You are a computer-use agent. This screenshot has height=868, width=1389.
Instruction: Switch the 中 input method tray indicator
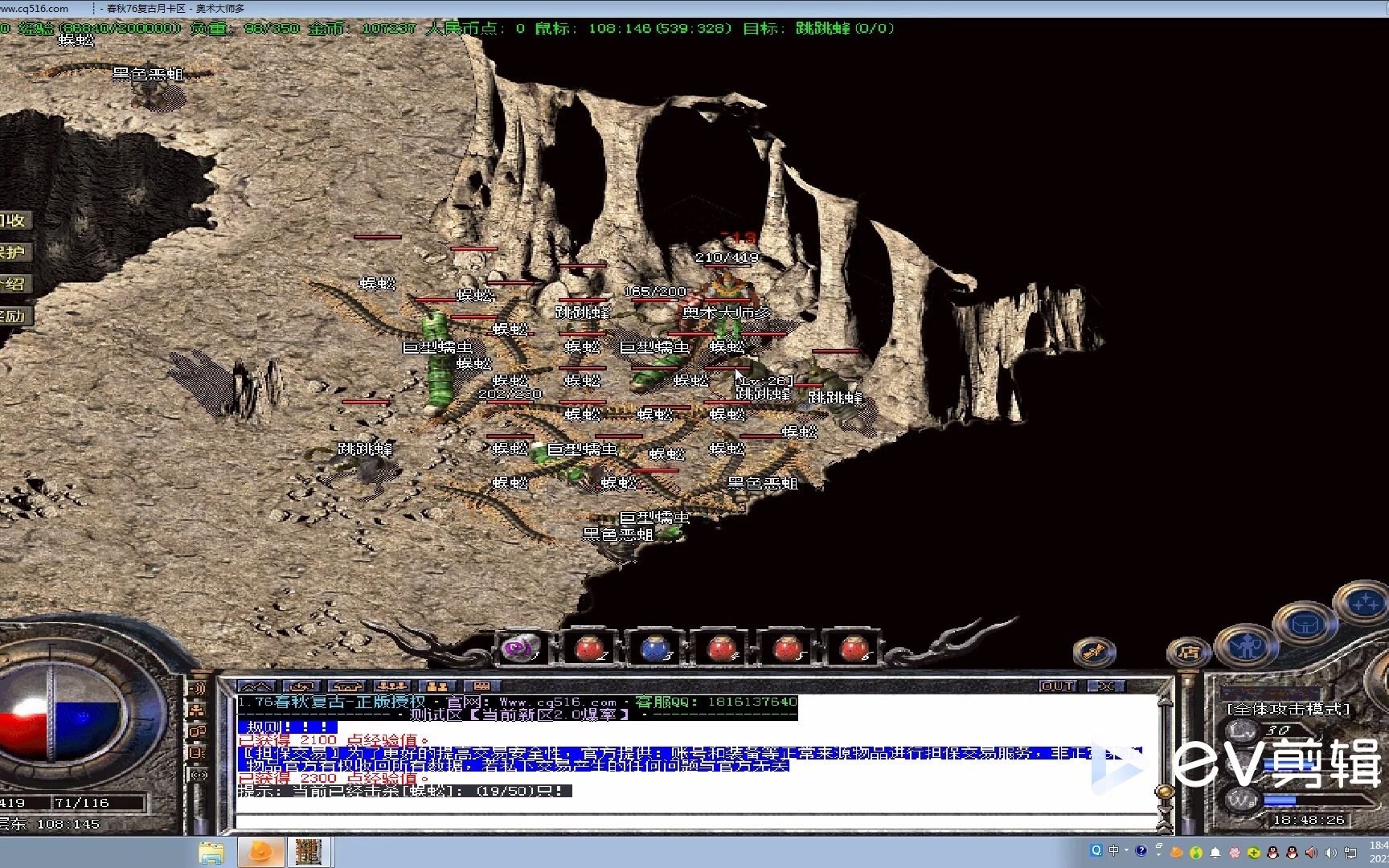1113,850
